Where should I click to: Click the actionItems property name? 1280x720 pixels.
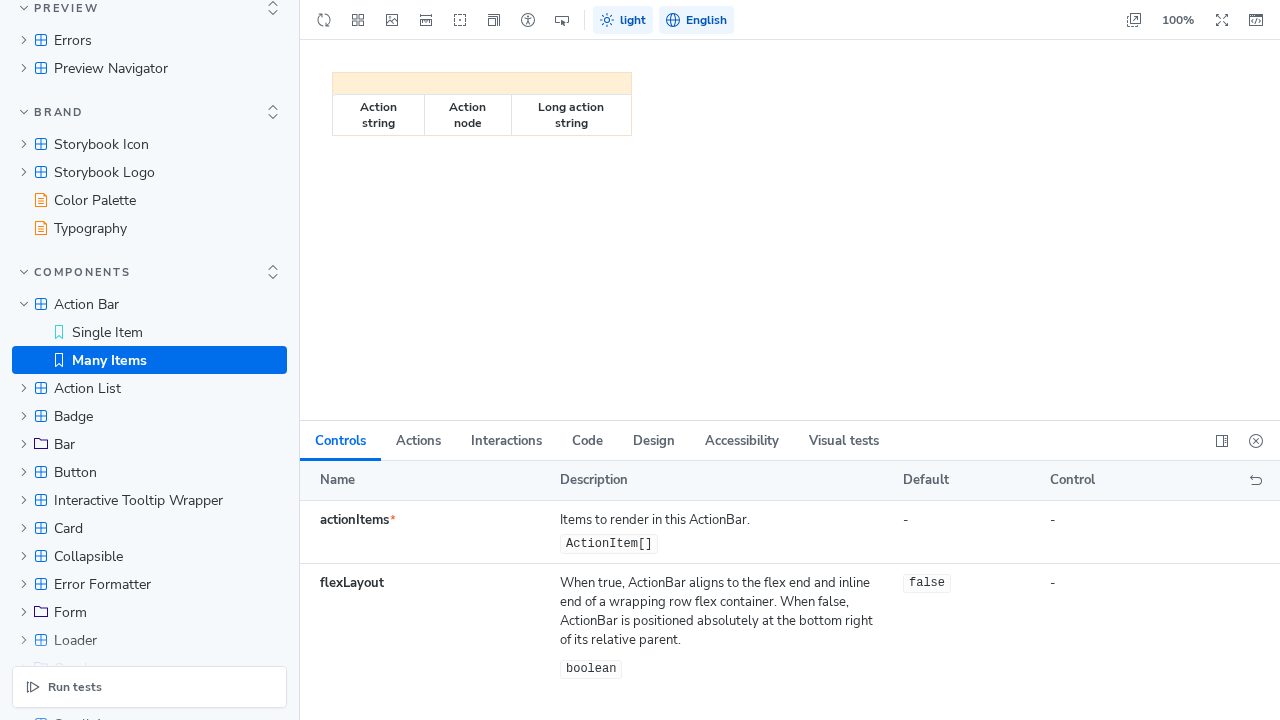pyautogui.click(x=355, y=520)
